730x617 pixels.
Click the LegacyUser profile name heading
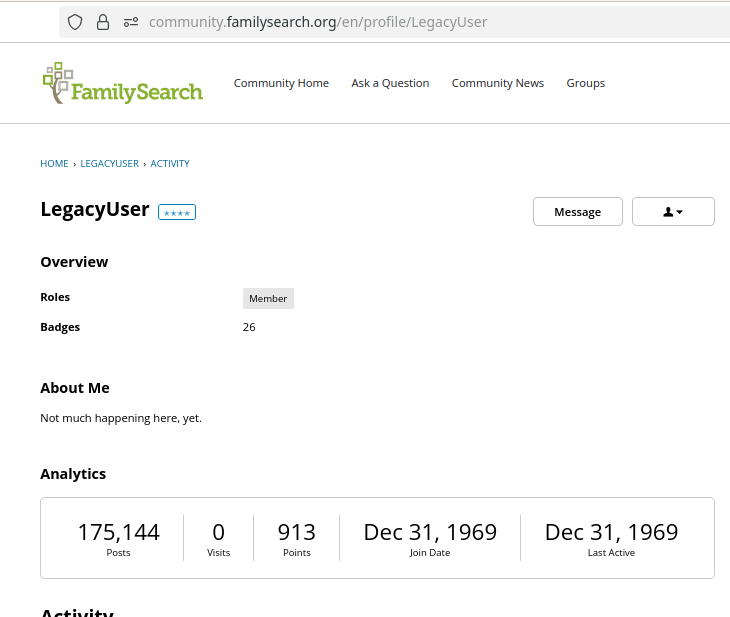tap(95, 210)
